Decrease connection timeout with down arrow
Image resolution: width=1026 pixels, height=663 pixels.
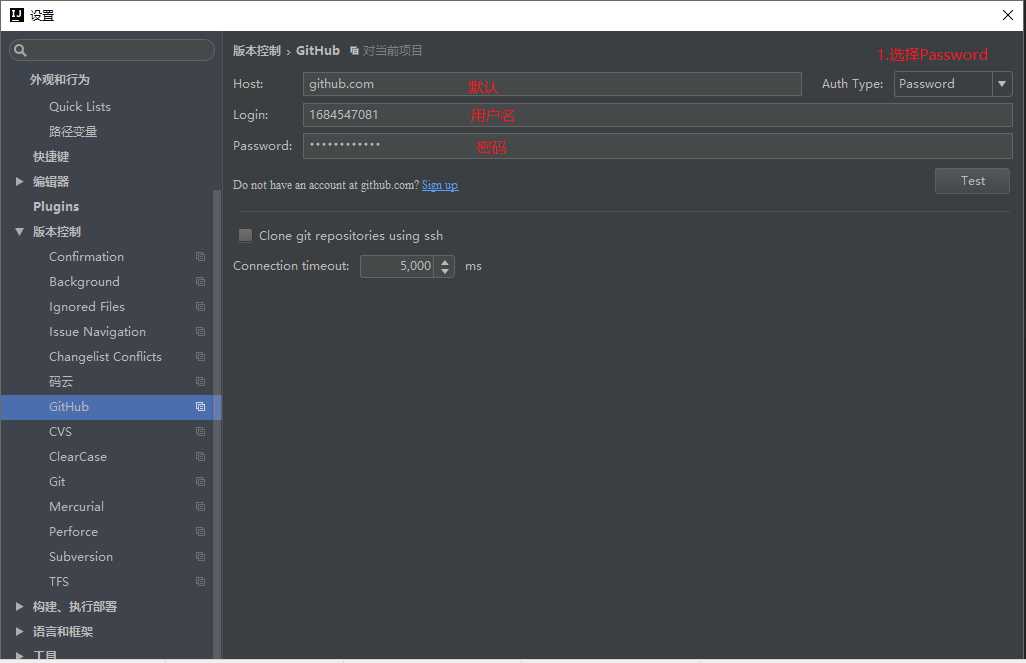coord(445,271)
